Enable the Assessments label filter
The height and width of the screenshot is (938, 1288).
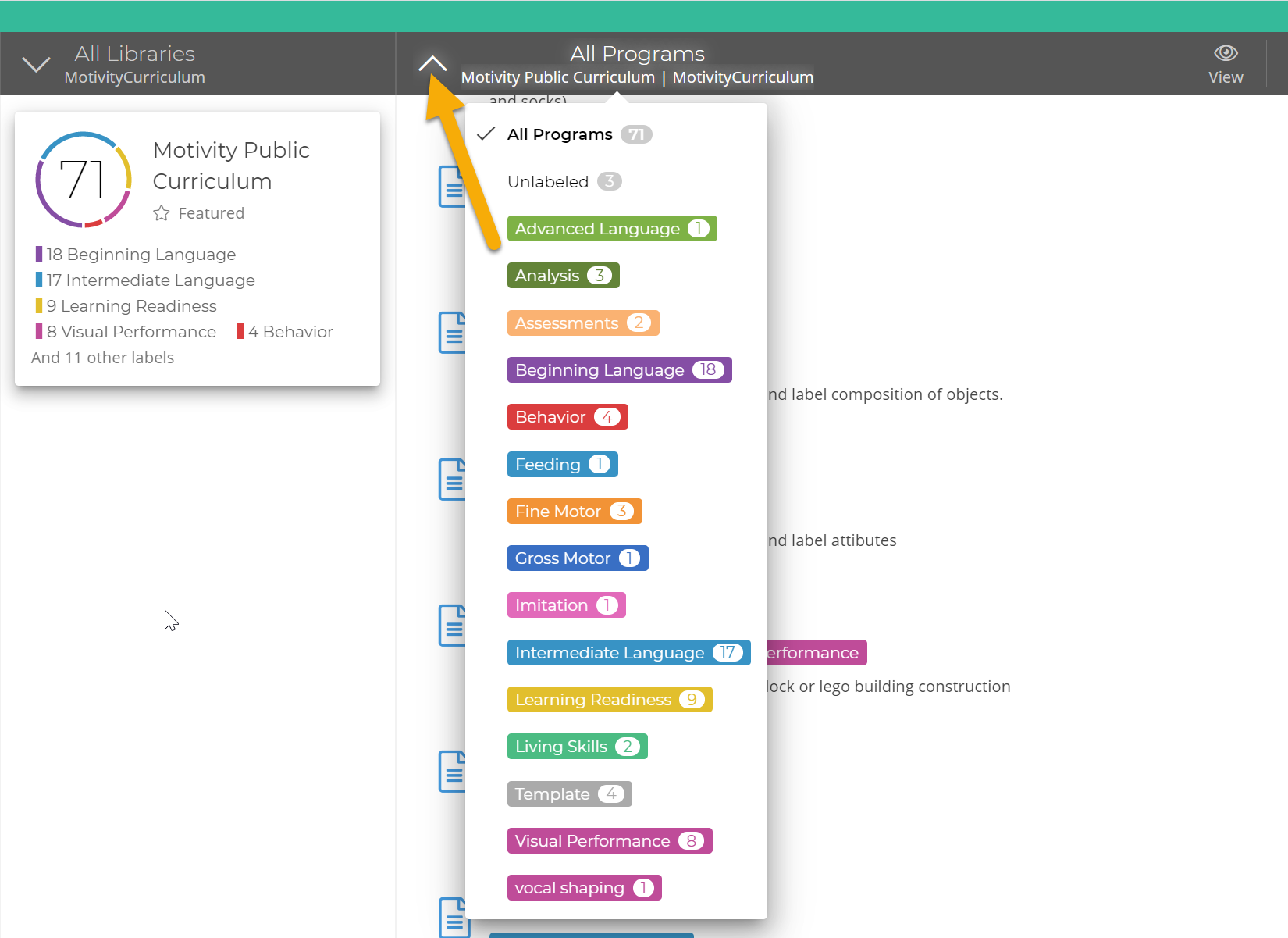[582, 323]
